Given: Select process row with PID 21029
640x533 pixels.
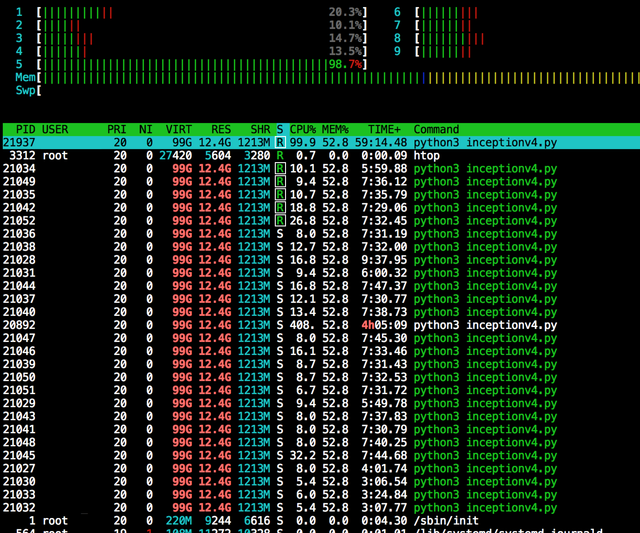Looking at the screenshot, I should (x=320, y=404).
